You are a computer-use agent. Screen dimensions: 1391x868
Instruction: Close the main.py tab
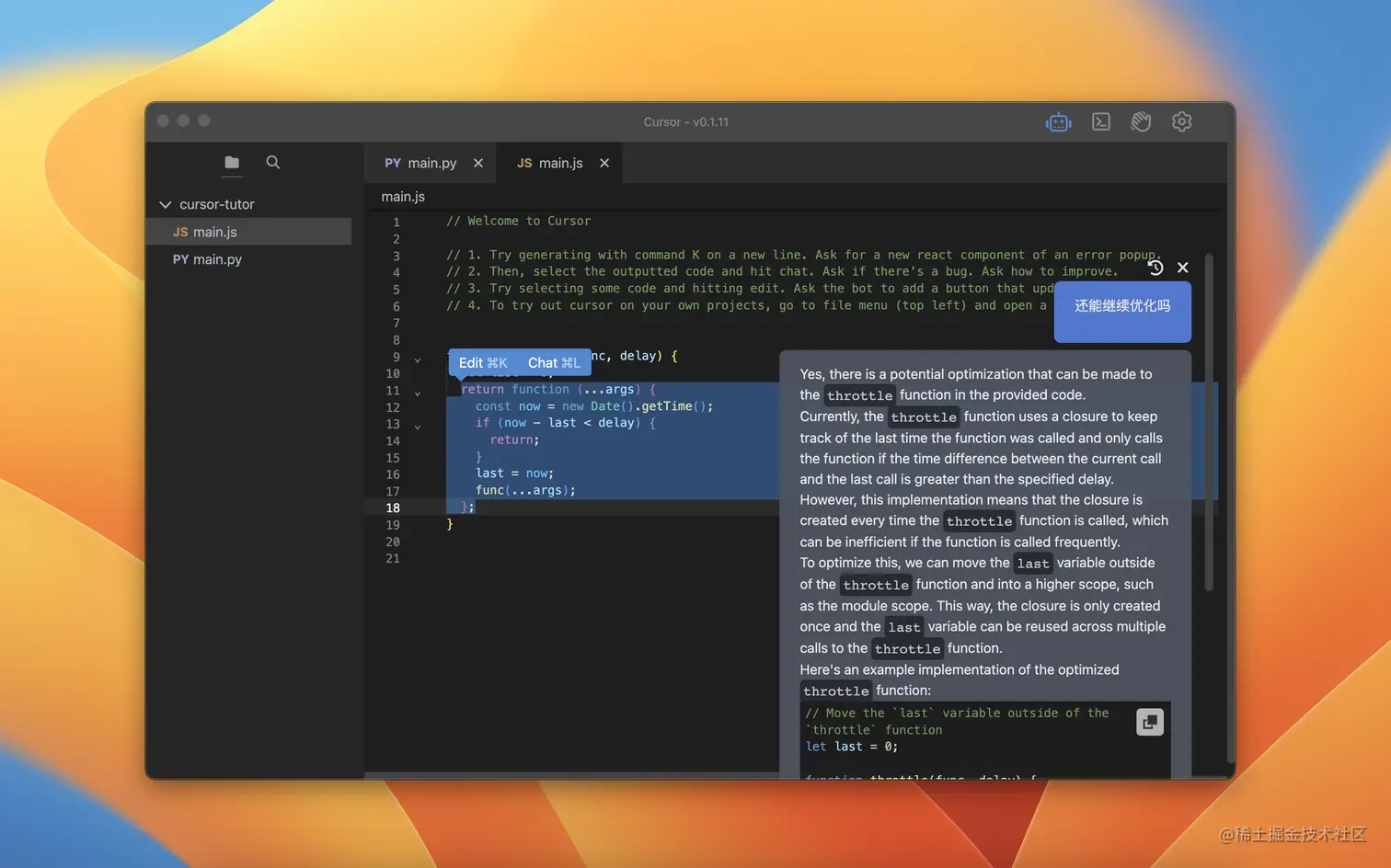pyautogui.click(x=478, y=163)
